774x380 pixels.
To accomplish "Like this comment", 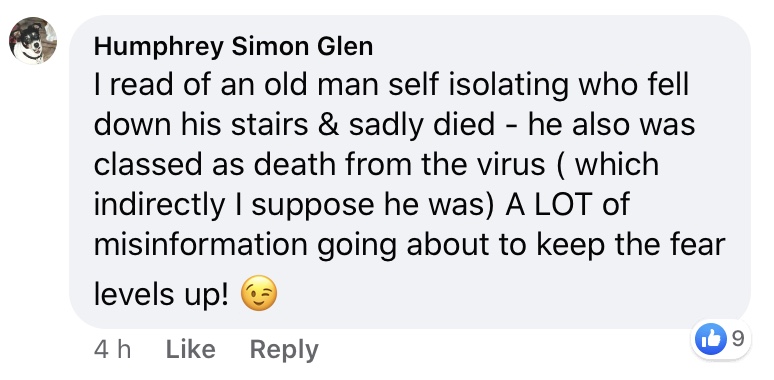I will [x=191, y=349].
